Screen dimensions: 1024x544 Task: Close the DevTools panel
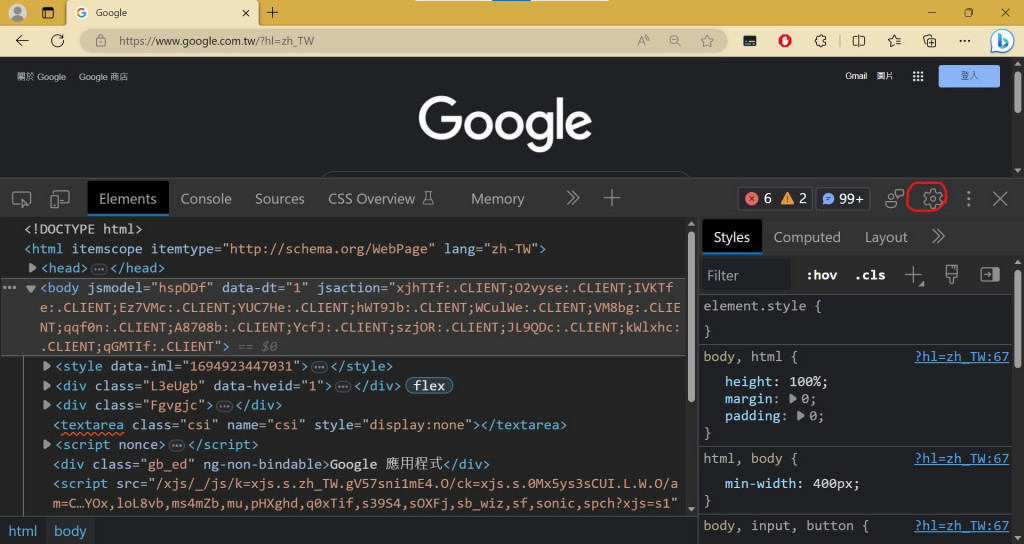[1000, 199]
